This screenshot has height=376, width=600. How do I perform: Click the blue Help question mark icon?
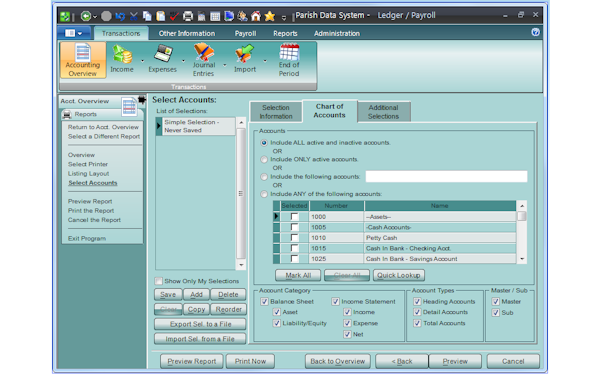536,33
